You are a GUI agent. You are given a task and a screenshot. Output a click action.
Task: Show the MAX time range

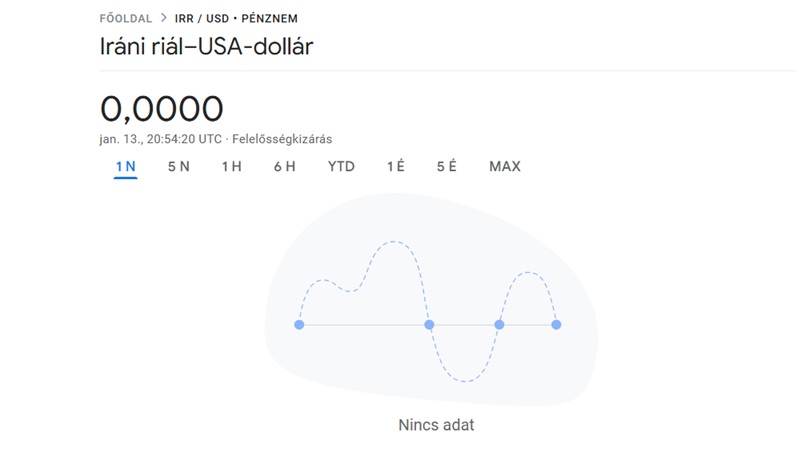tap(505, 166)
